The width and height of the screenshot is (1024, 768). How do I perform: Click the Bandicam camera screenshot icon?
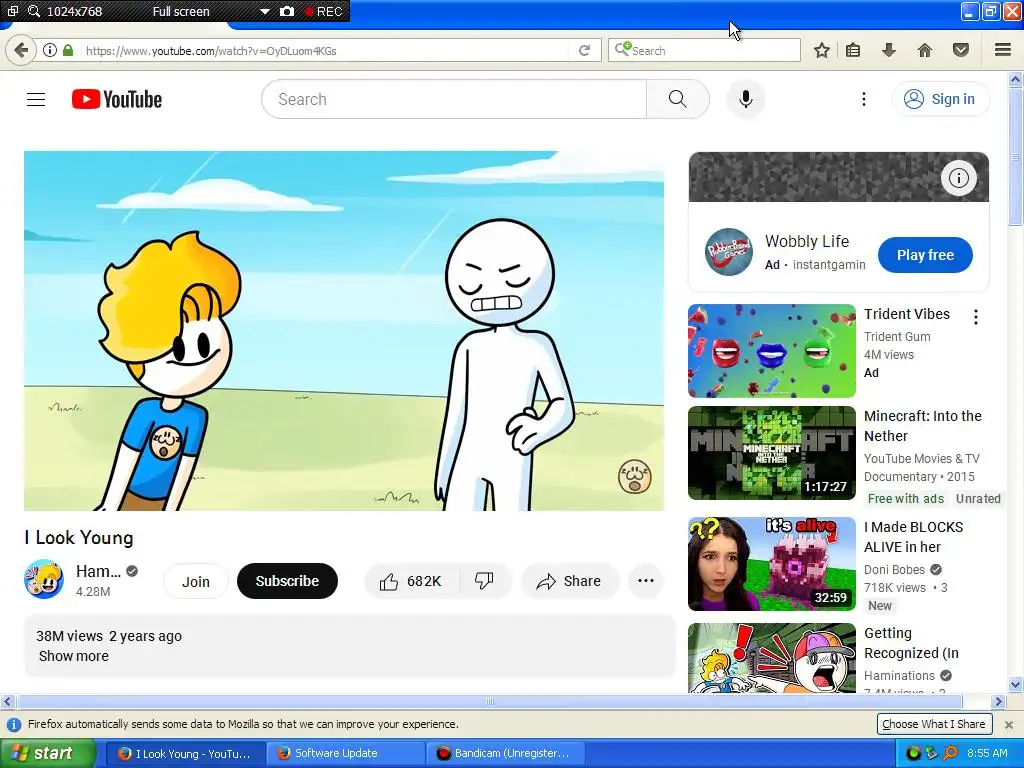click(x=287, y=11)
